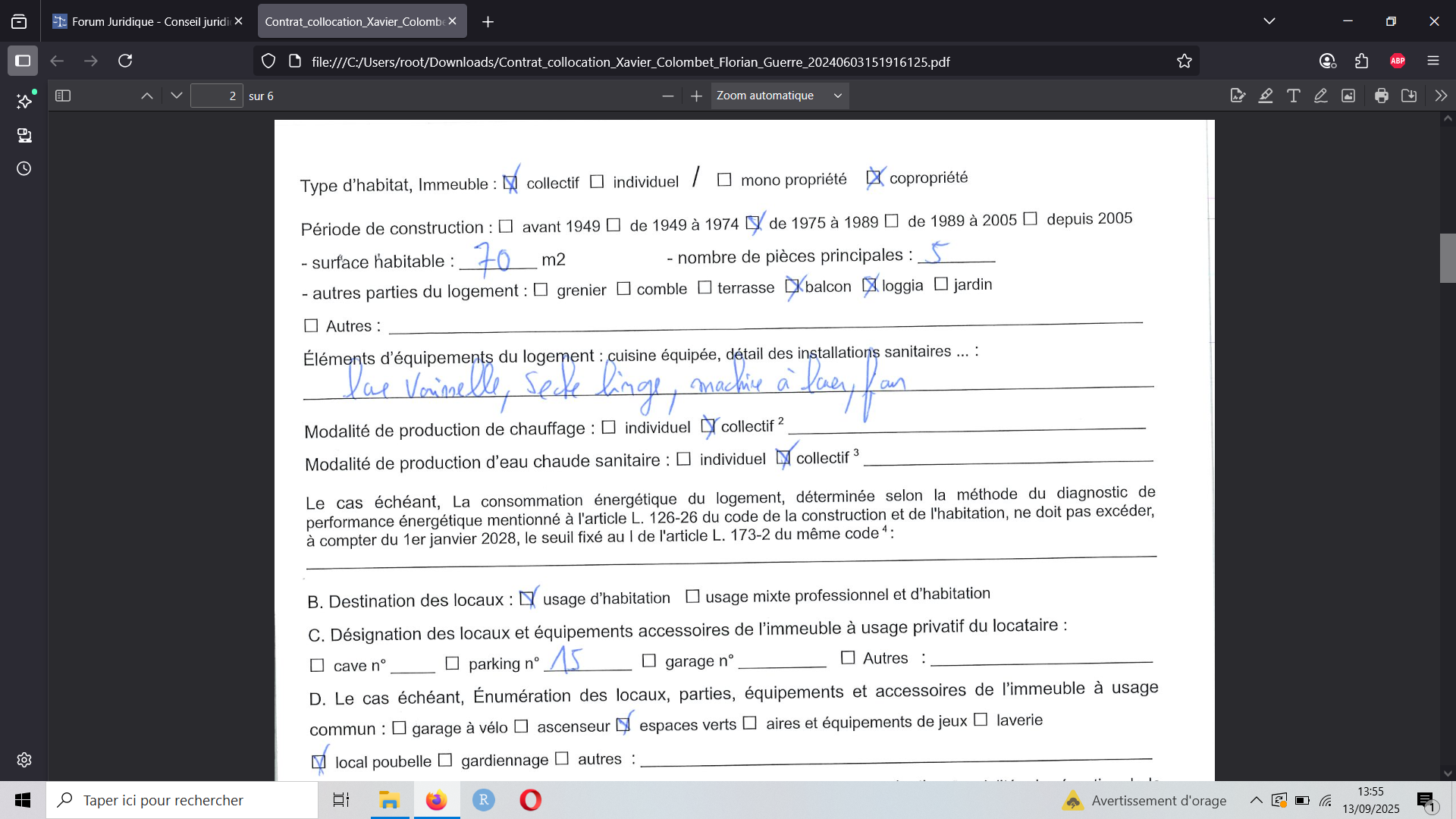Toggle the PDF sidebar panel
Screen dimensions: 1456x819
[63, 96]
